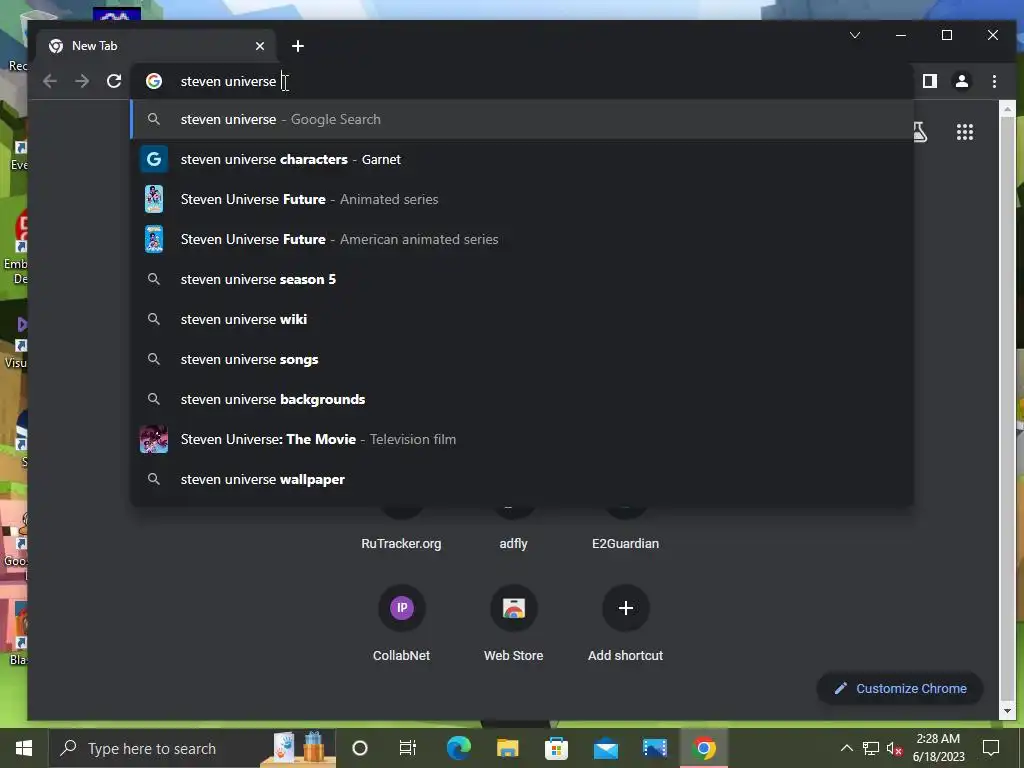This screenshot has width=1024, height=768.
Task: Choose 'steven universe season 5' suggestion
Action: [x=522, y=279]
